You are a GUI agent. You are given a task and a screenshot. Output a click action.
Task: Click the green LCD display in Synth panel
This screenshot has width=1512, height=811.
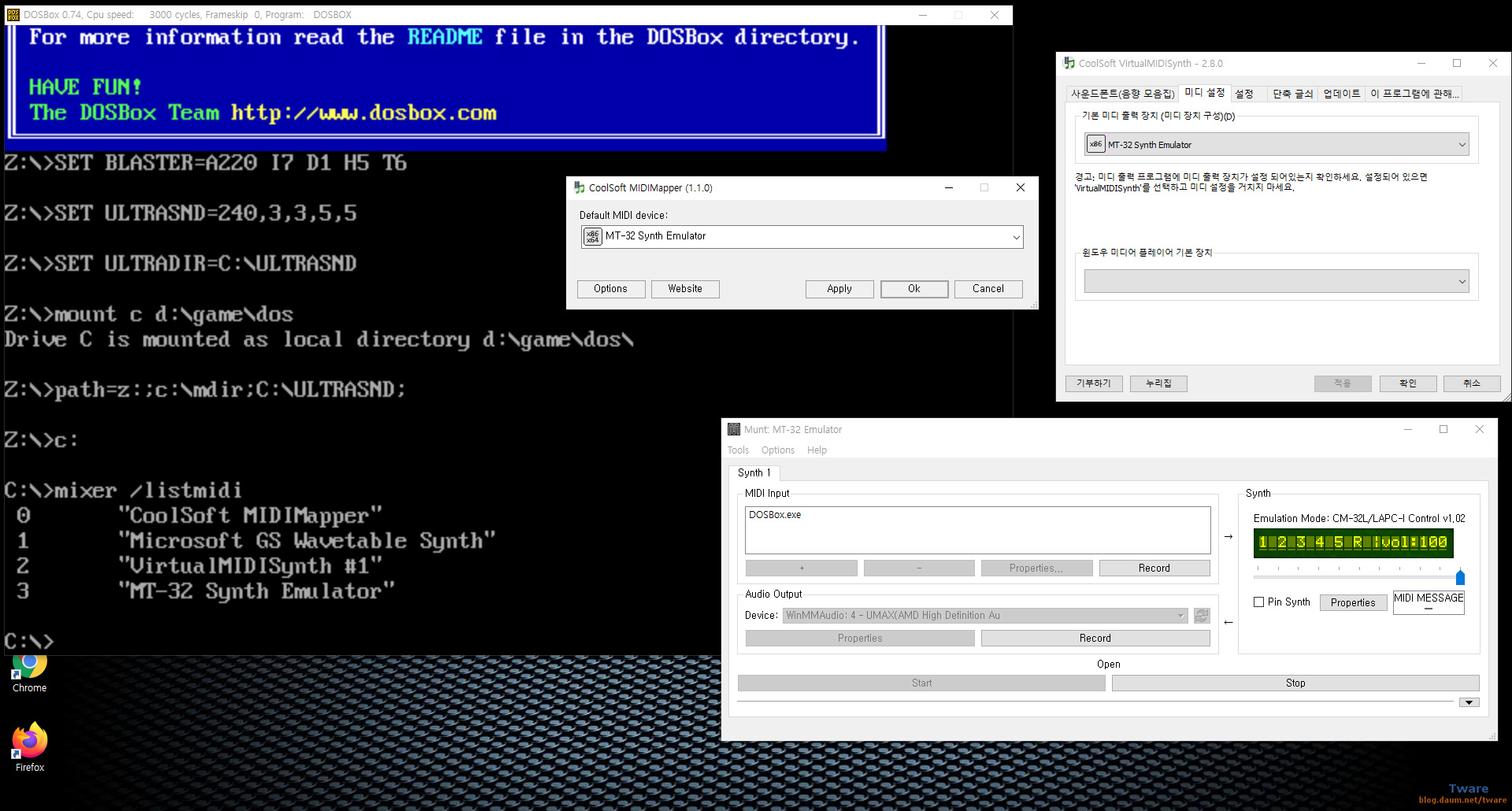tap(1353, 543)
